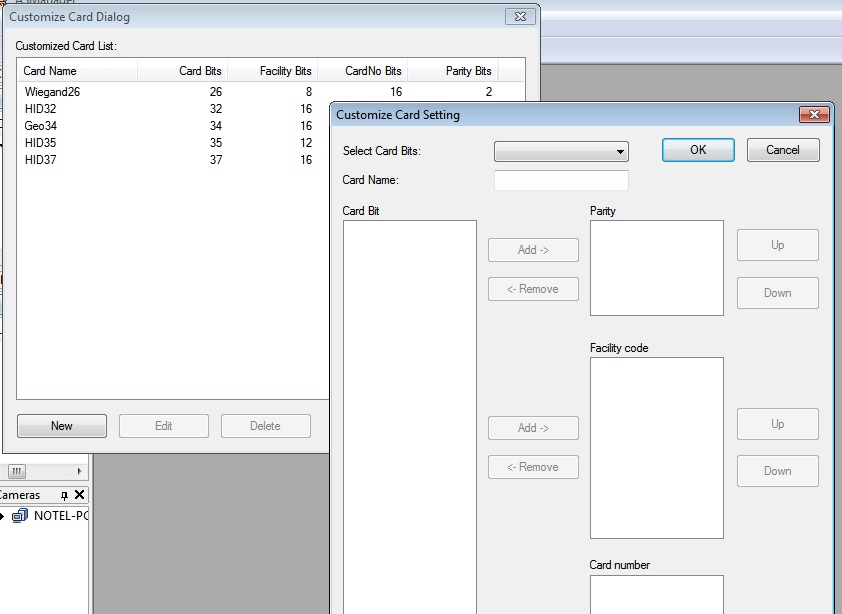Sort by Parity Bits column header
Image resolution: width=842 pixels, height=614 pixels.
[453, 71]
